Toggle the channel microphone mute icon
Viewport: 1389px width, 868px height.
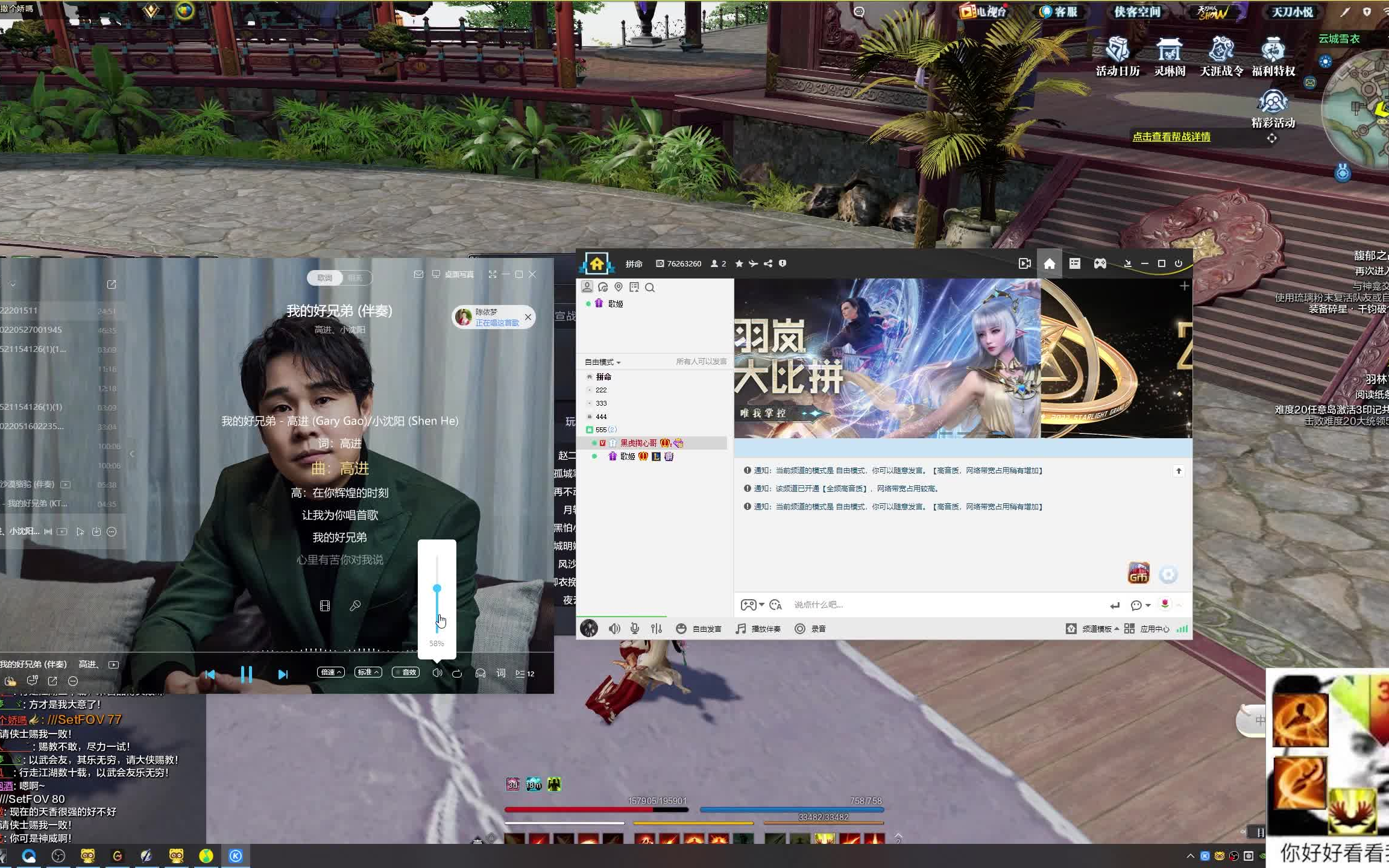(635, 629)
